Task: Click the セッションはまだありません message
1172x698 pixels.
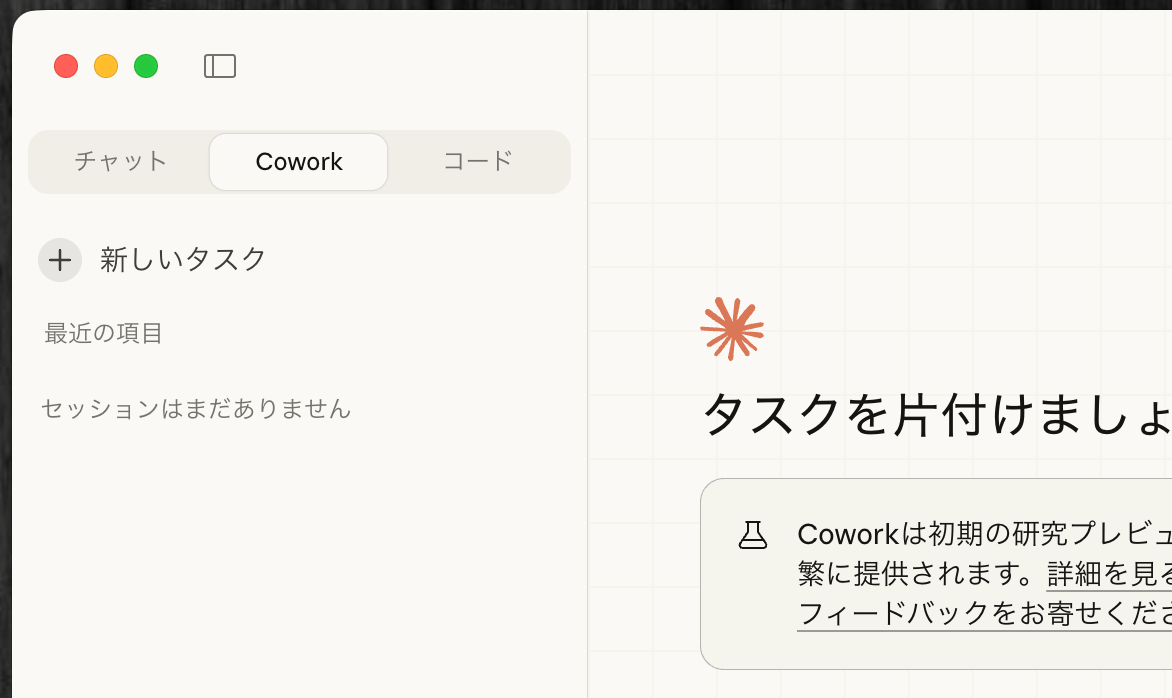Action: 196,409
